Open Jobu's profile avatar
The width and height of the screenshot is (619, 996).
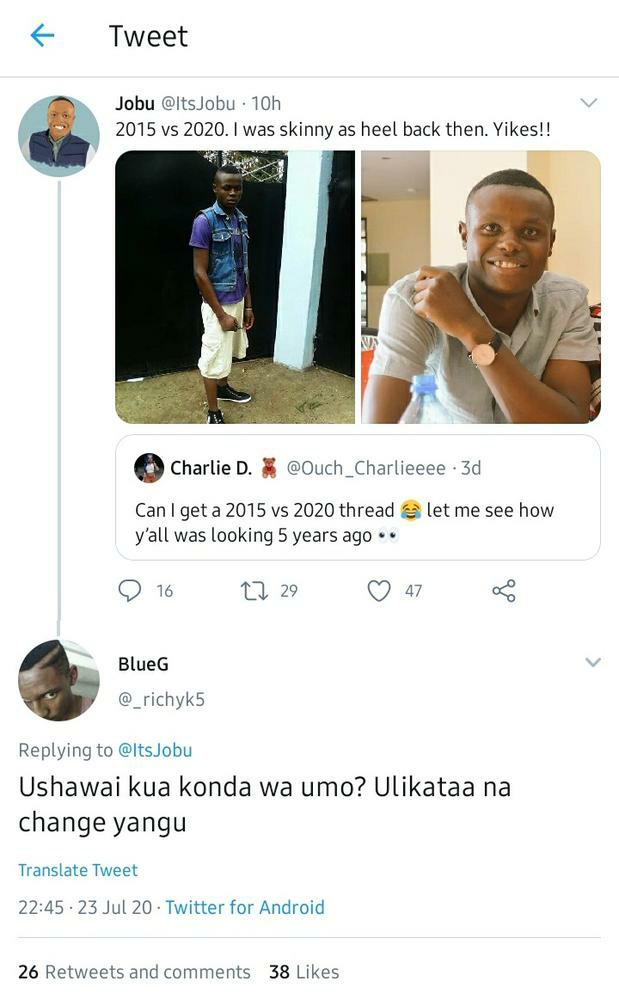[58, 136]
